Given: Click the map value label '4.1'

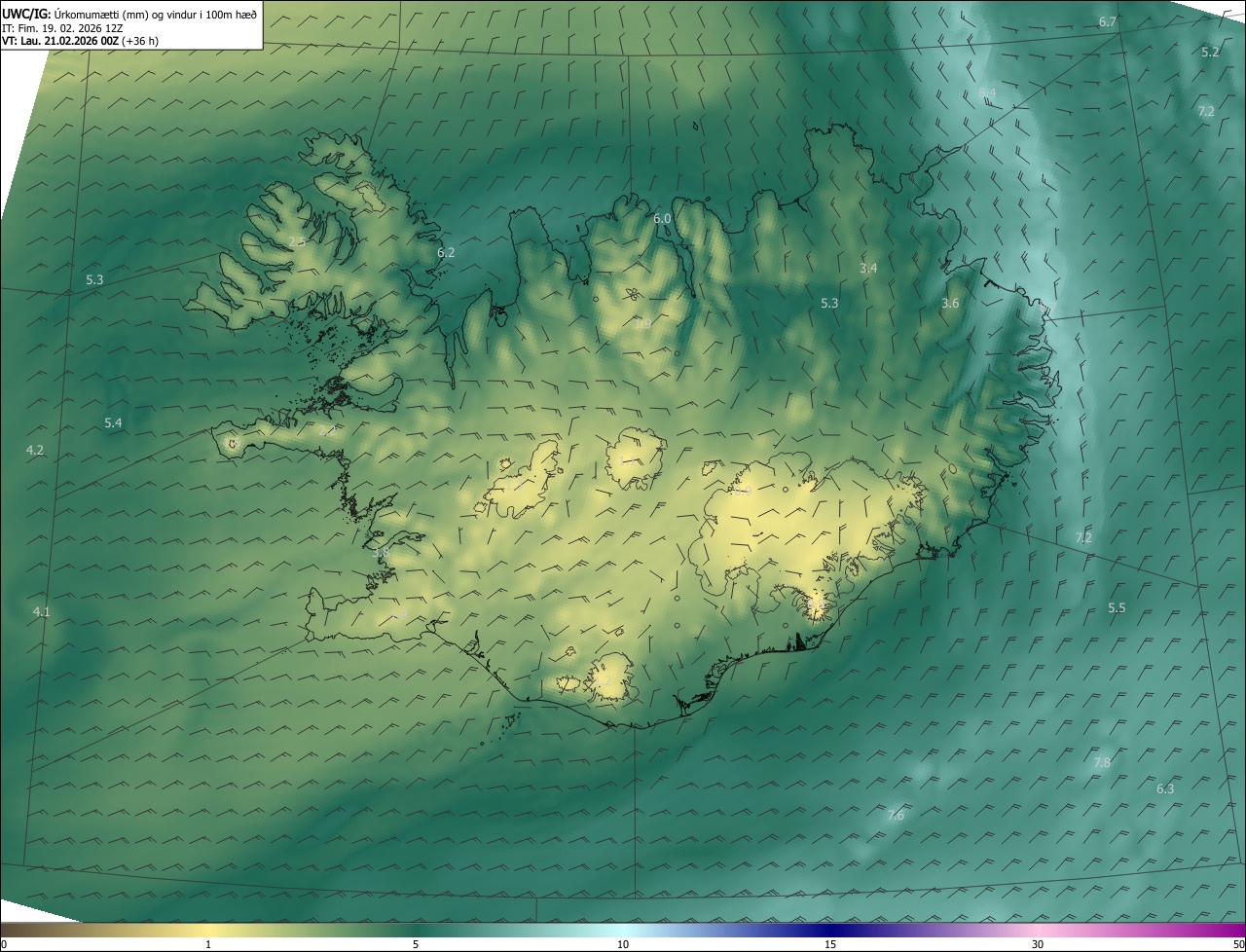Looking at the screenshot, I should pyautogui.click(x=41, y=611).
